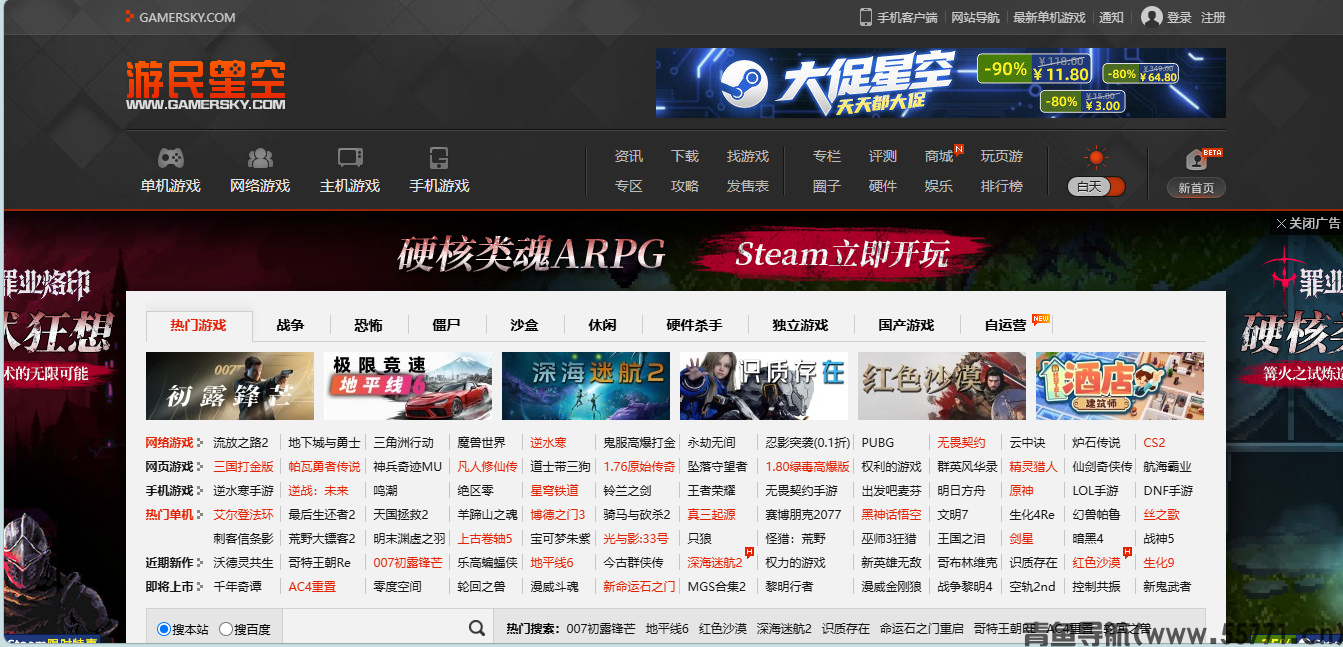Click the user avatar icon beside 登录
The image size is (1343, 647).
click(x=1152, y=17)
